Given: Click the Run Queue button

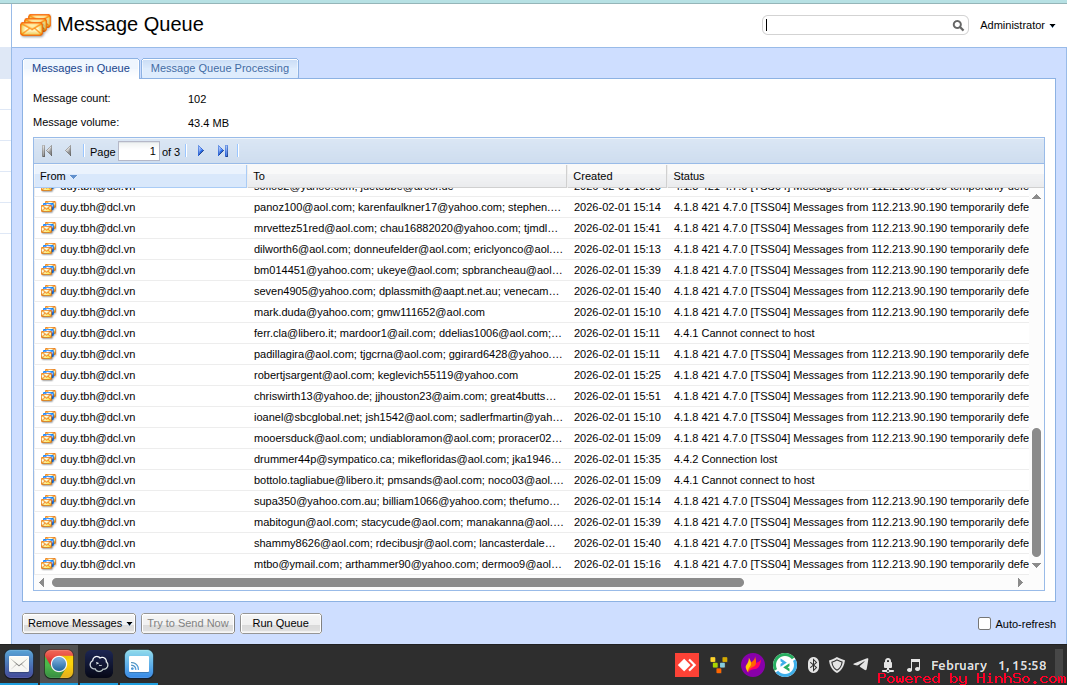Looking at the screenshot, I should [281, 623].
